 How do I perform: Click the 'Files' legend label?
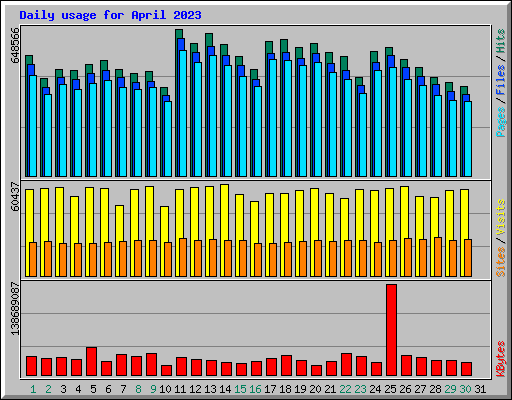point(501,80)
